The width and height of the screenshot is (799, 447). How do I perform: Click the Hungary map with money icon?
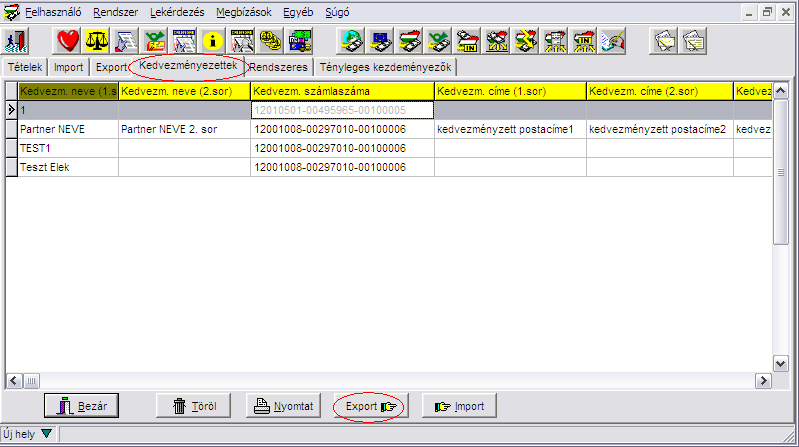pos(409,41)
